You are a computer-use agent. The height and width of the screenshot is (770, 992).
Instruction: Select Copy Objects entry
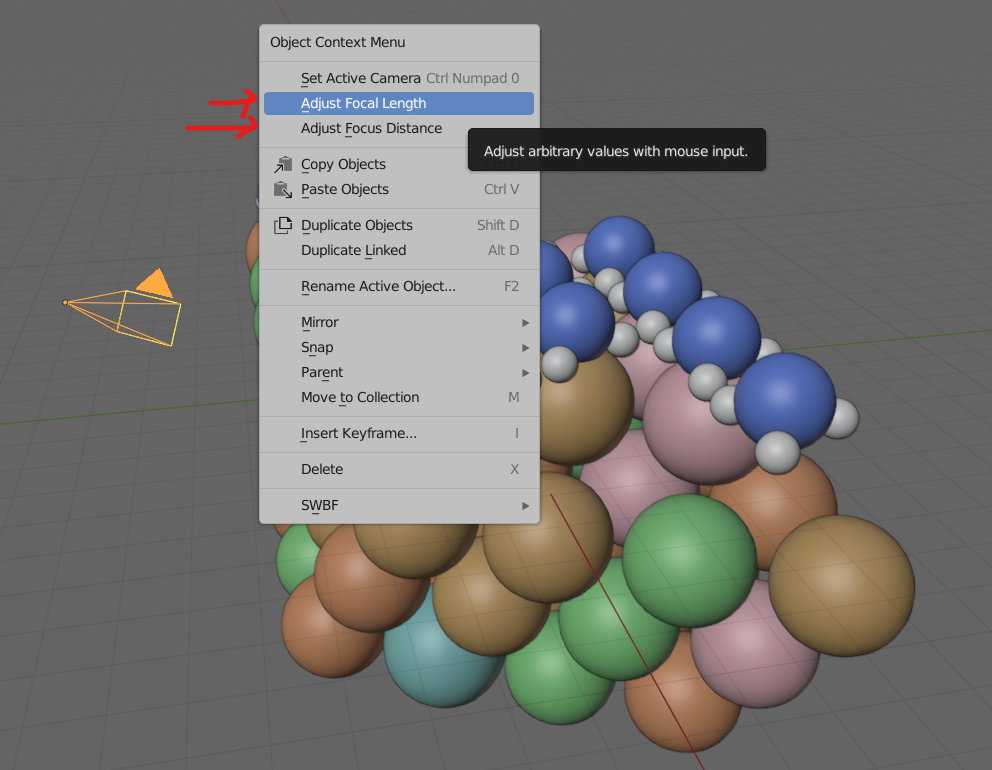pos(399,165)
